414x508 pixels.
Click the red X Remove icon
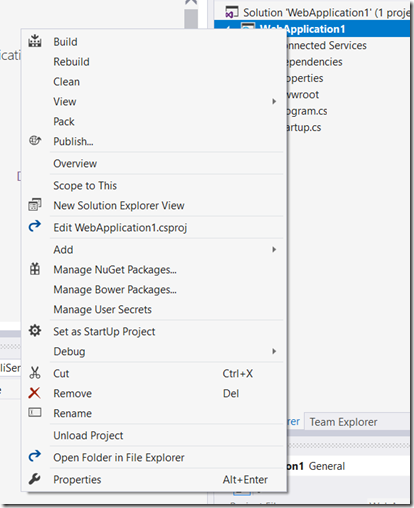[35, 393]
